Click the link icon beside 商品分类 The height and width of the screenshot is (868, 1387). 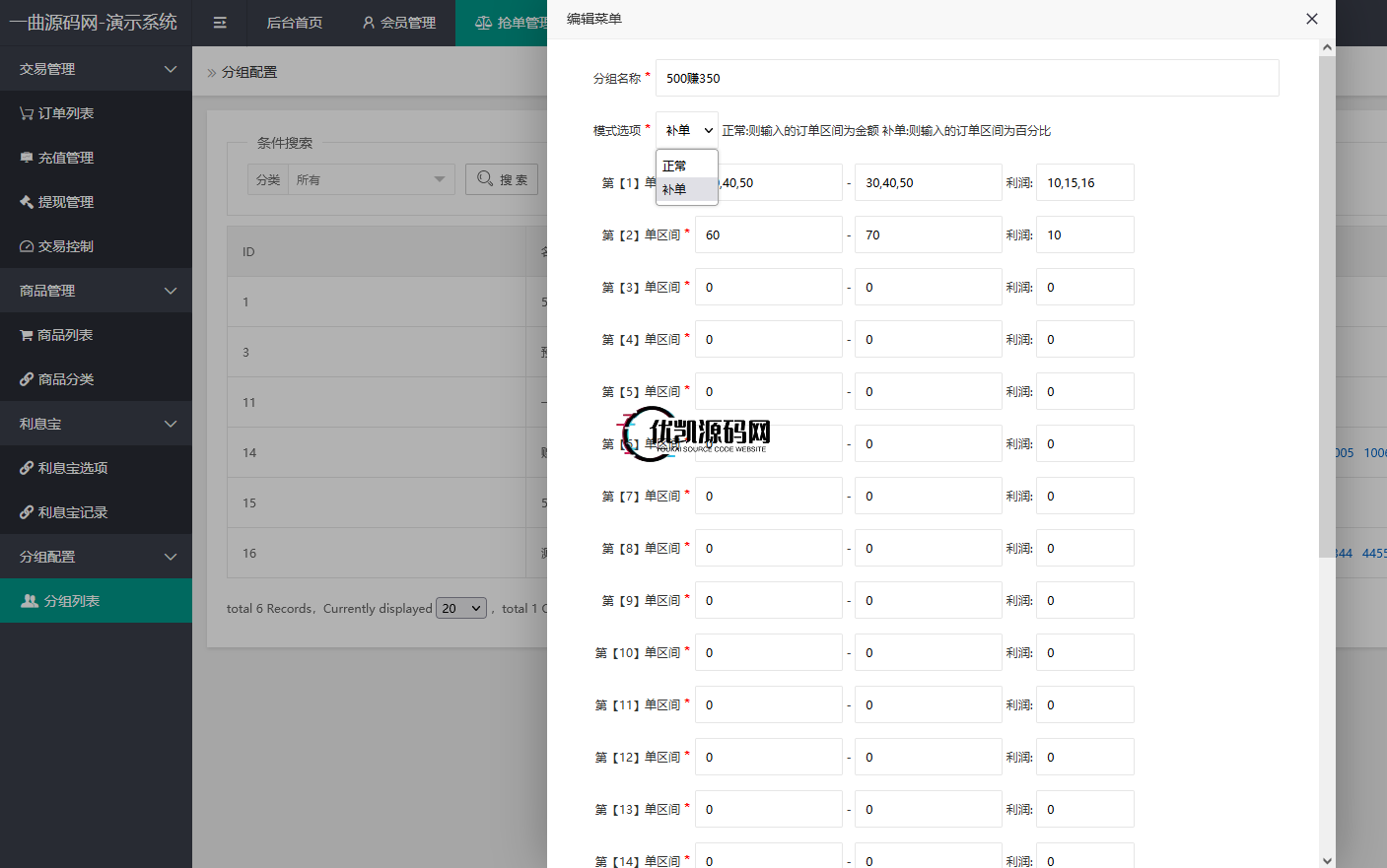point(27,379)
